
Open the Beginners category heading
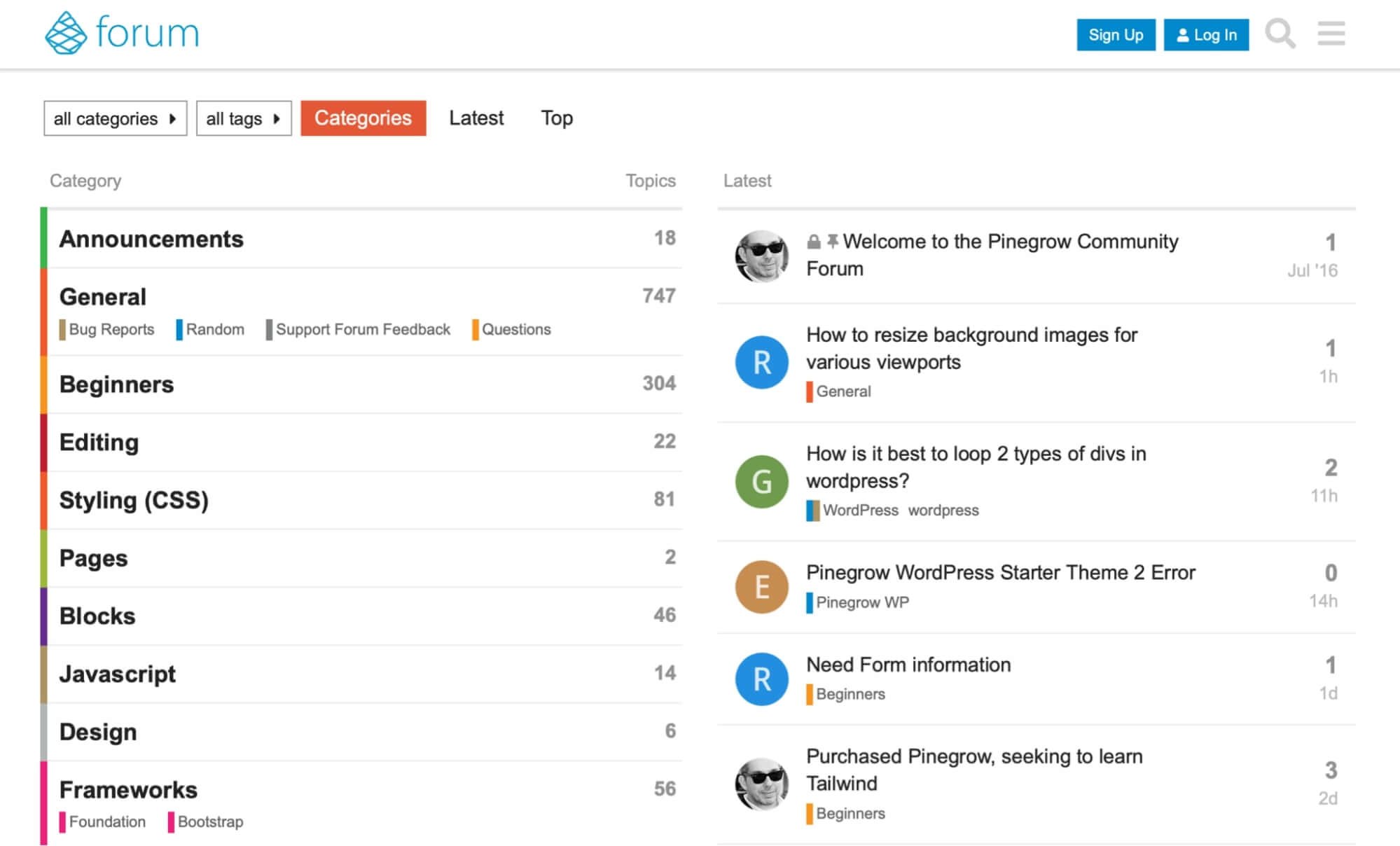tap(116, 384)
